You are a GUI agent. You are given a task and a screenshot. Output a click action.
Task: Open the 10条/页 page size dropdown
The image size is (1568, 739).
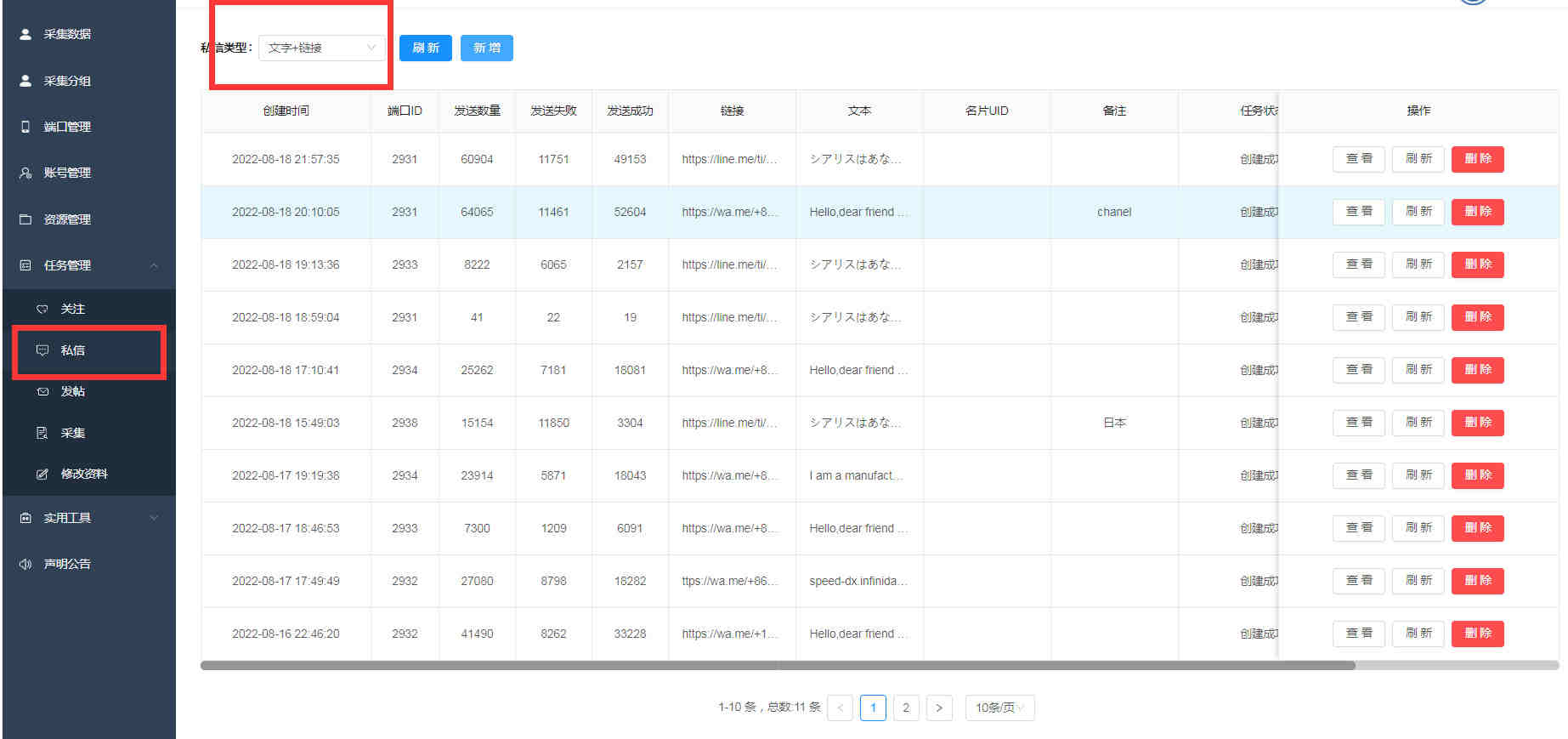[999, 708]
